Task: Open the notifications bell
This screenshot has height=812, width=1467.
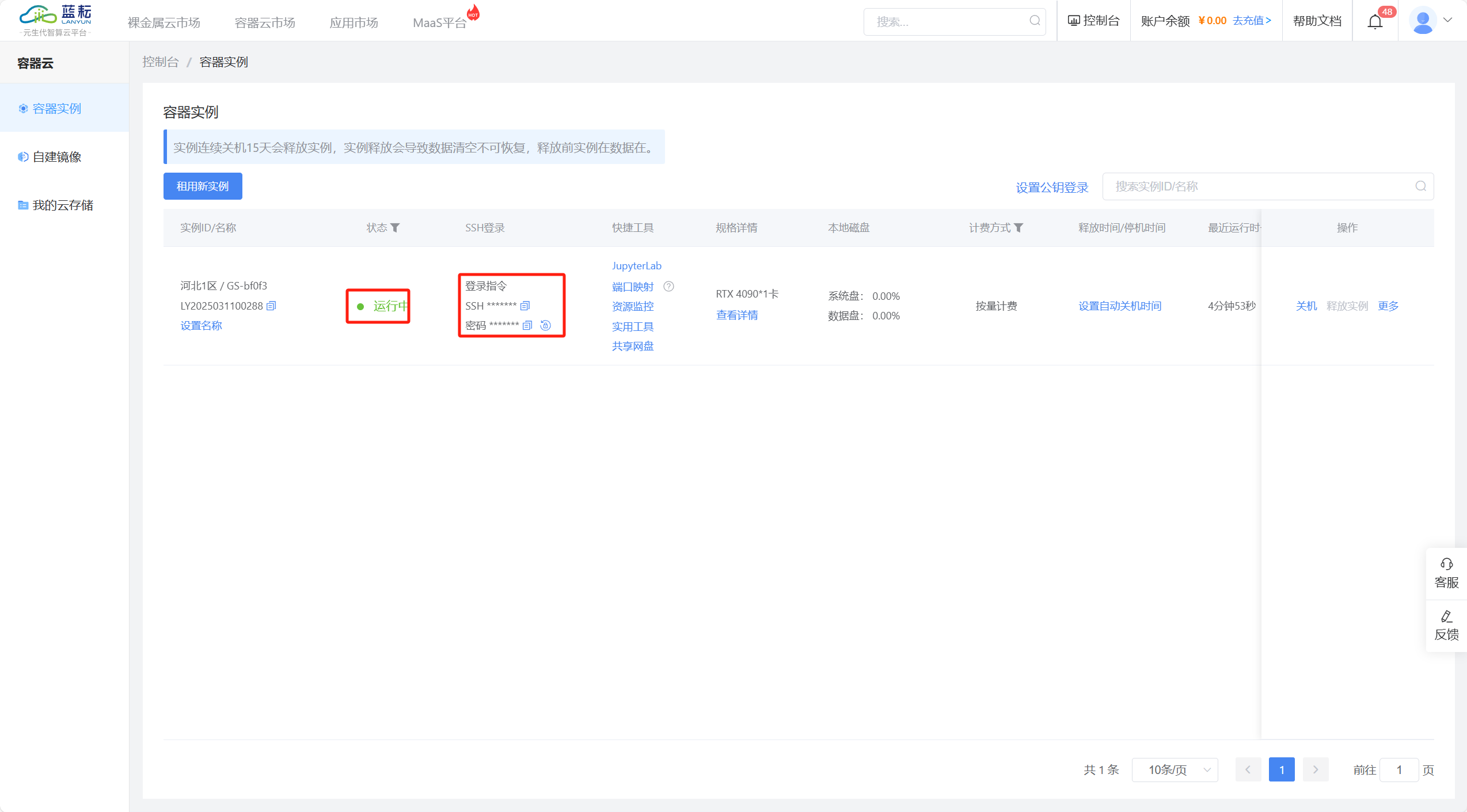Action: 1375,22
